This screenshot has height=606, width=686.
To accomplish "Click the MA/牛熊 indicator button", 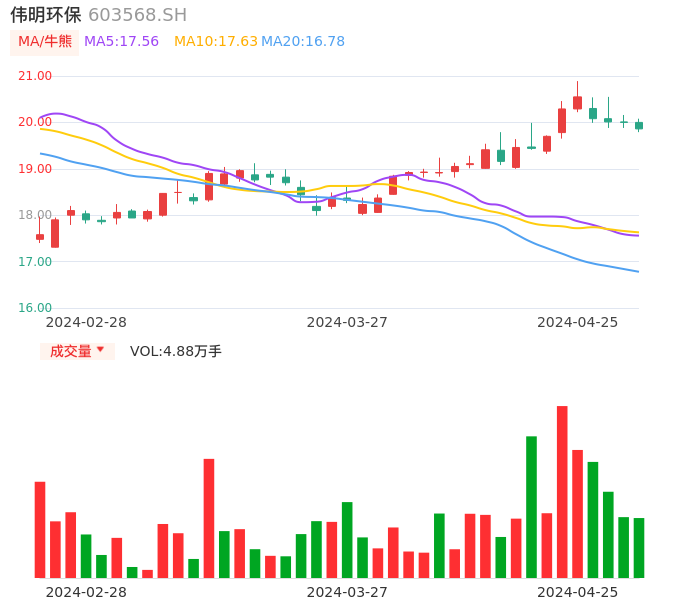I will [x=45, y=42].
